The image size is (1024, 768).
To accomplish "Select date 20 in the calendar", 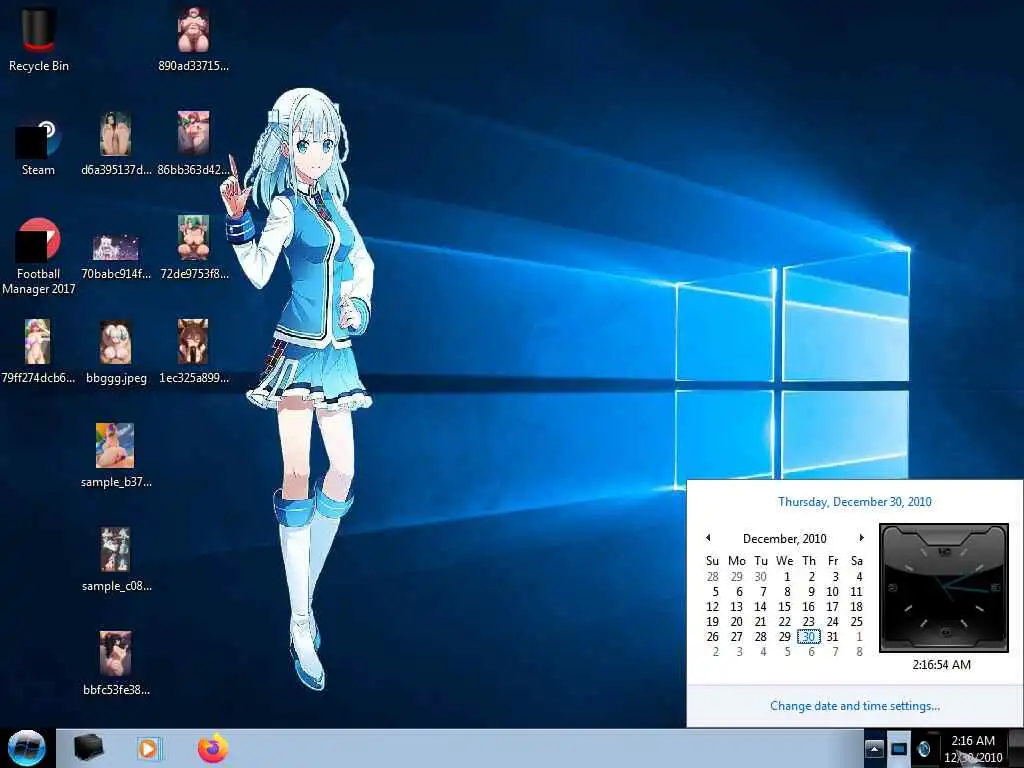I will click(737, 622).
